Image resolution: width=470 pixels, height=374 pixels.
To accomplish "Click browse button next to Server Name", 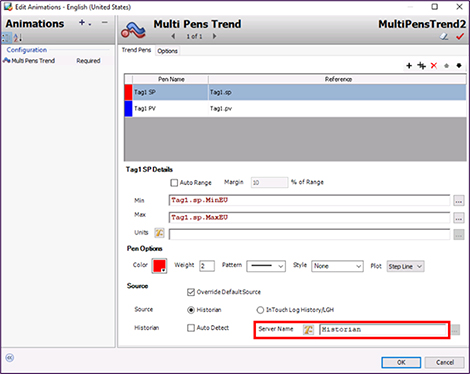I will [455, 330].
